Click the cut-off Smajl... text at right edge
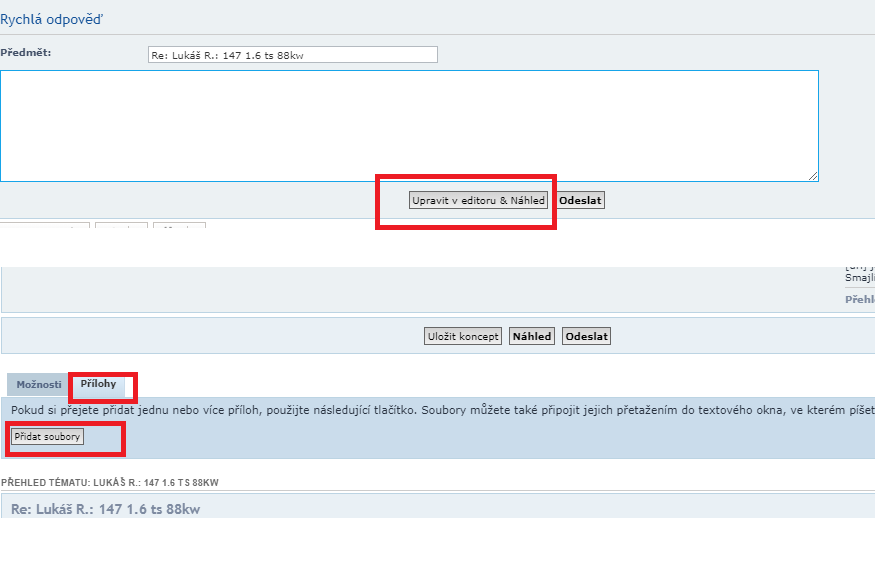The width and height of the screenshot is (875, 586). coord(859,278)
